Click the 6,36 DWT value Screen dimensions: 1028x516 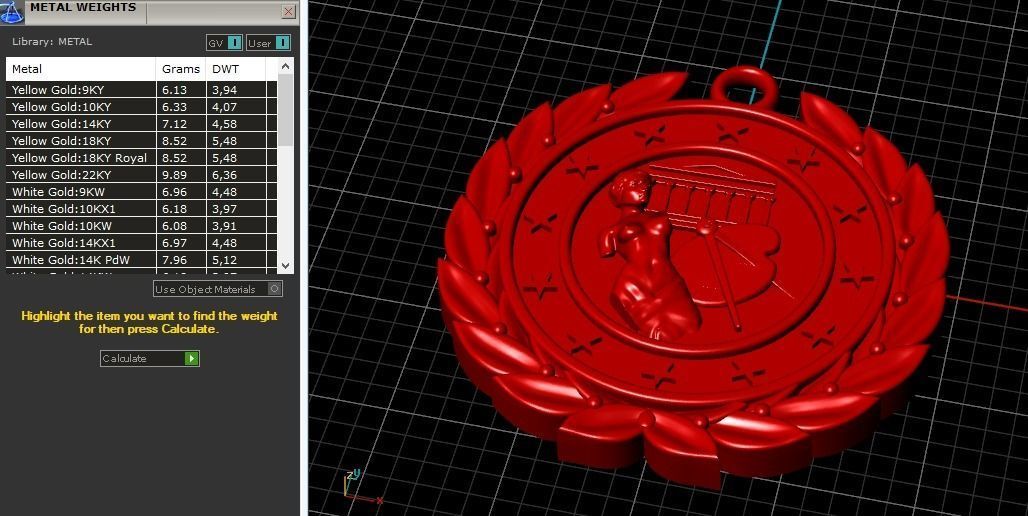click(224, 175)
